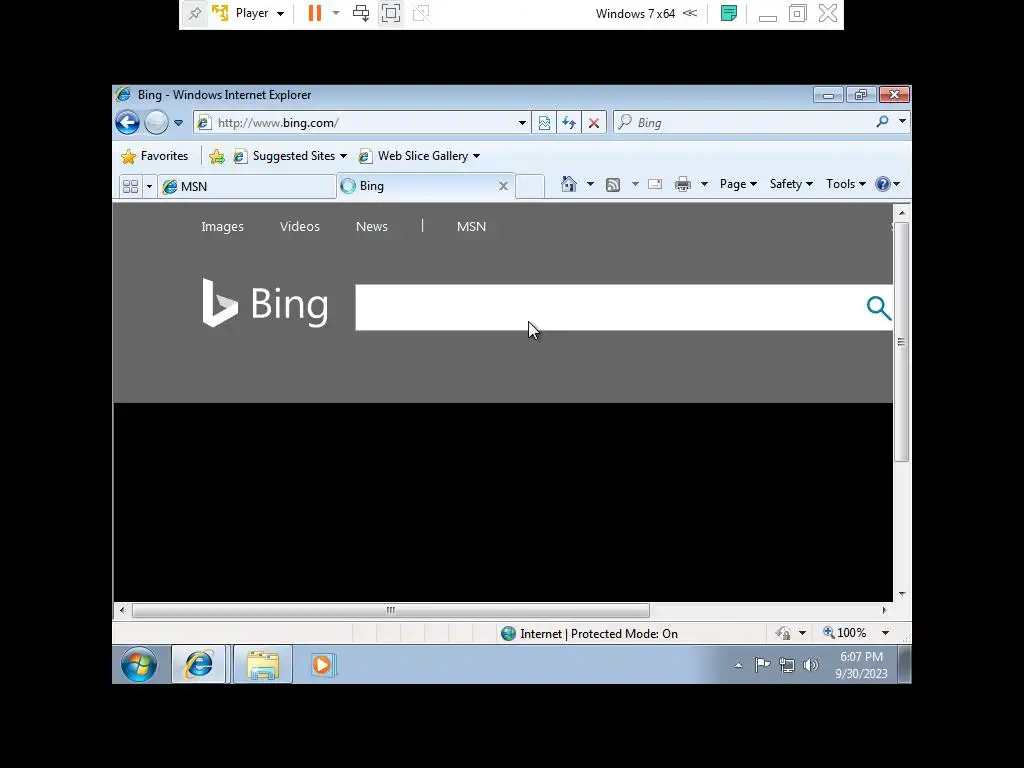Open search provider options dropdown

[902, 121]
